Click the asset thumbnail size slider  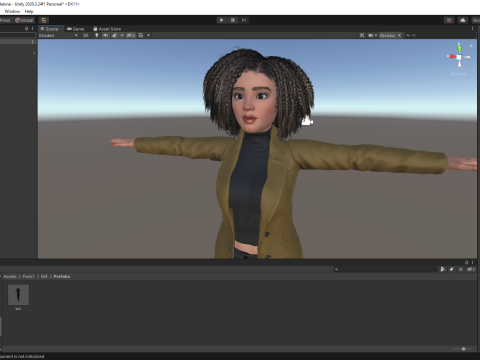click(x=462, y=349)
